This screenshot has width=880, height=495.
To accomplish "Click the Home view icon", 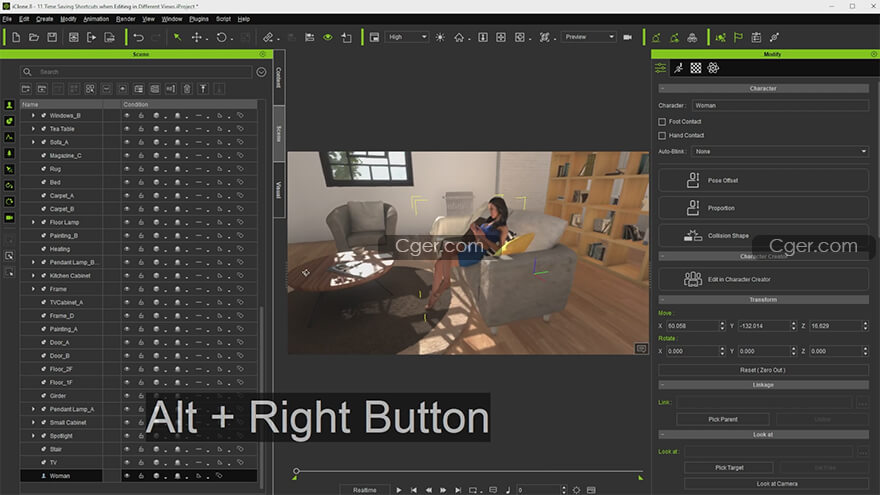I will (x=459, y=38).
